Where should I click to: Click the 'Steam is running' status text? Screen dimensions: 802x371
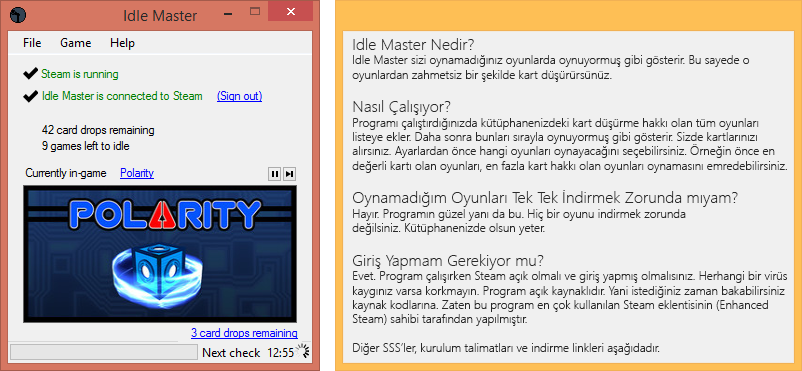pos(80,74)
